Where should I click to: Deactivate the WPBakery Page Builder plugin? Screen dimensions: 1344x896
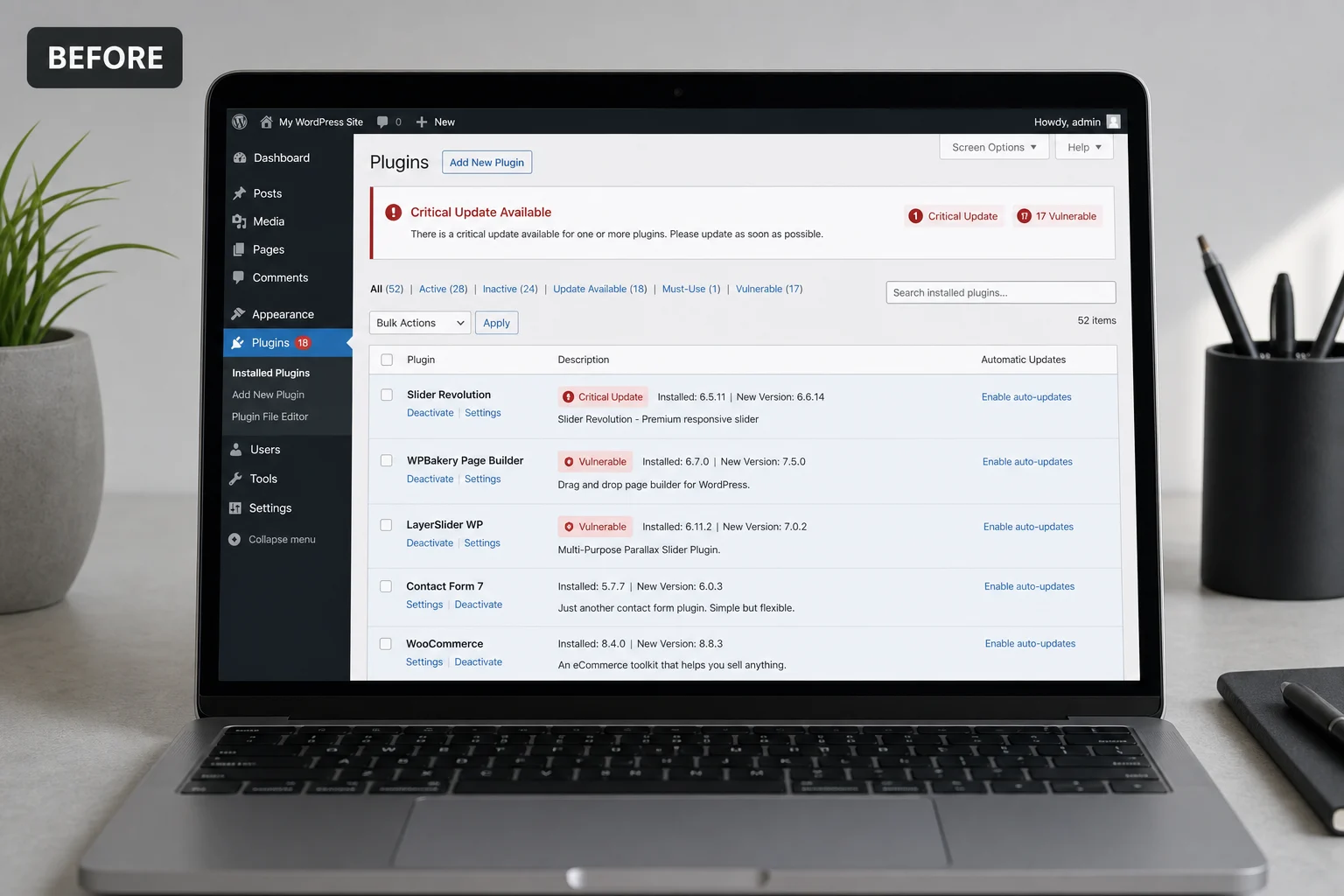(430, 479)
